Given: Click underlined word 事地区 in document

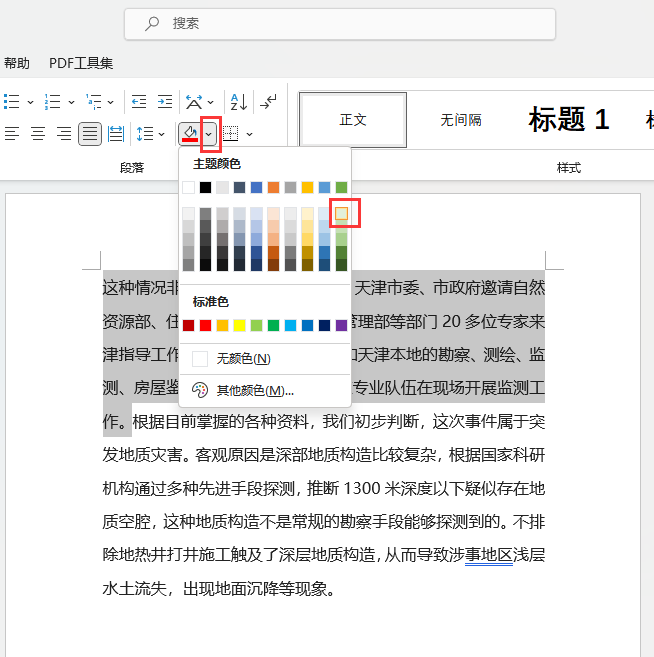Looking at the screenshot, I should click(489, 555).
